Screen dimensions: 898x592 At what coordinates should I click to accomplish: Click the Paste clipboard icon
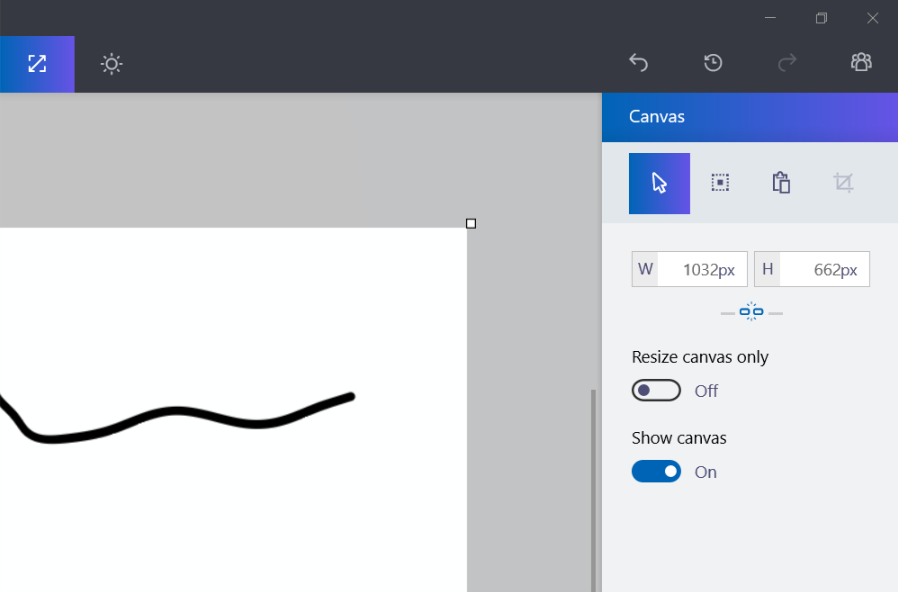click(781, 183)
